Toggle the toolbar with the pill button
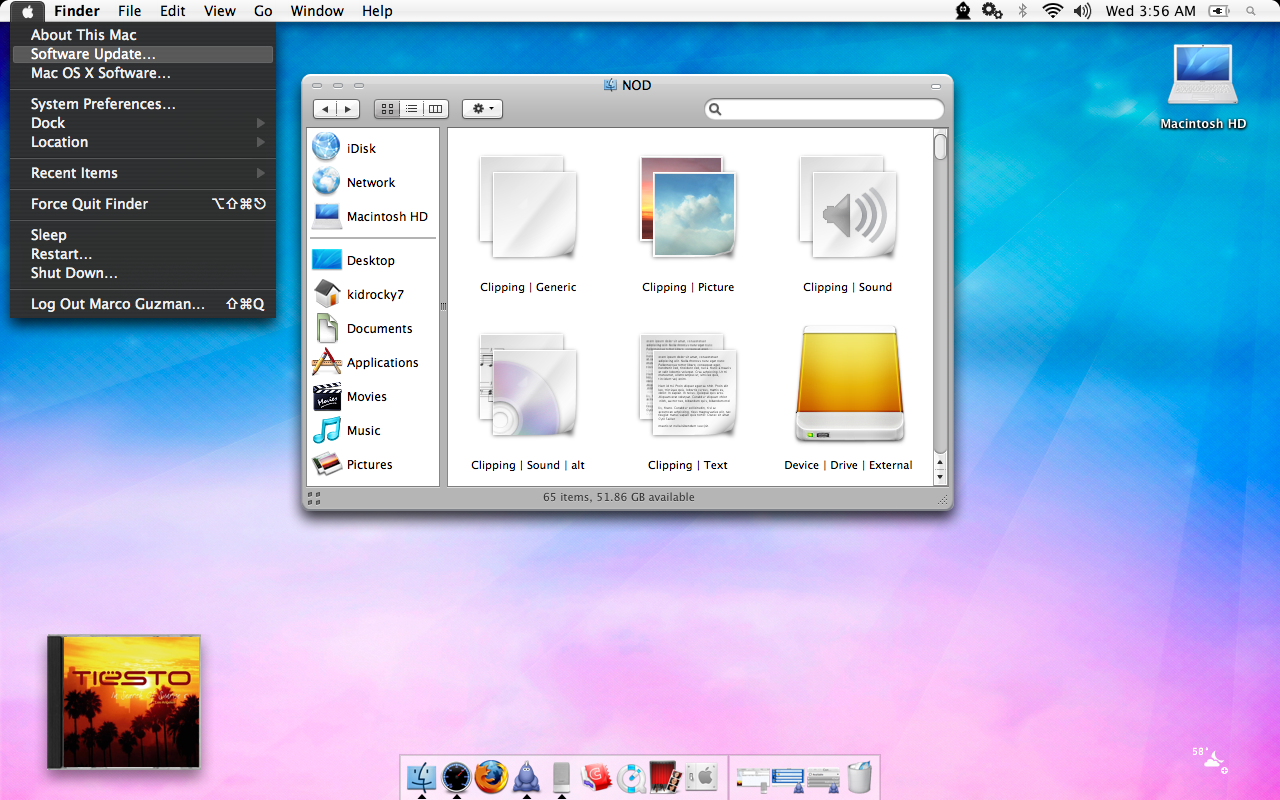 click(936, 86)
